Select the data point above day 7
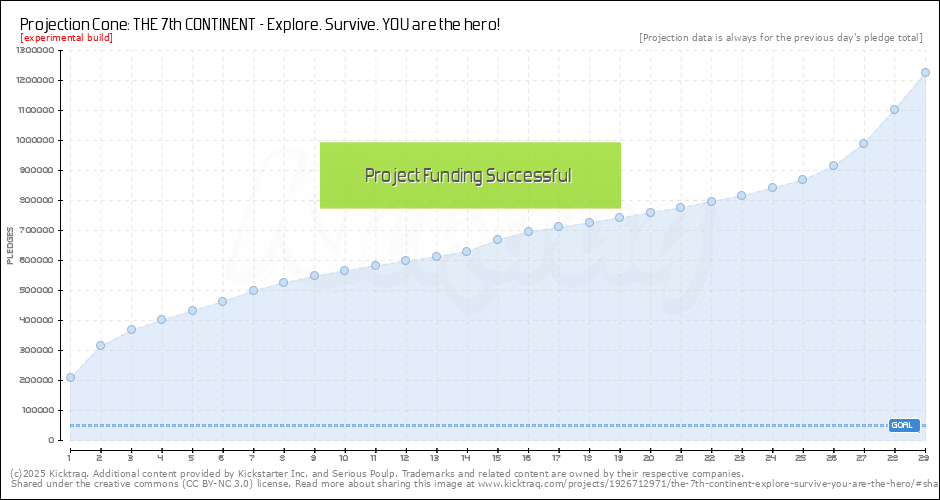Screen dimensions: 940x500 coord(253,290)
